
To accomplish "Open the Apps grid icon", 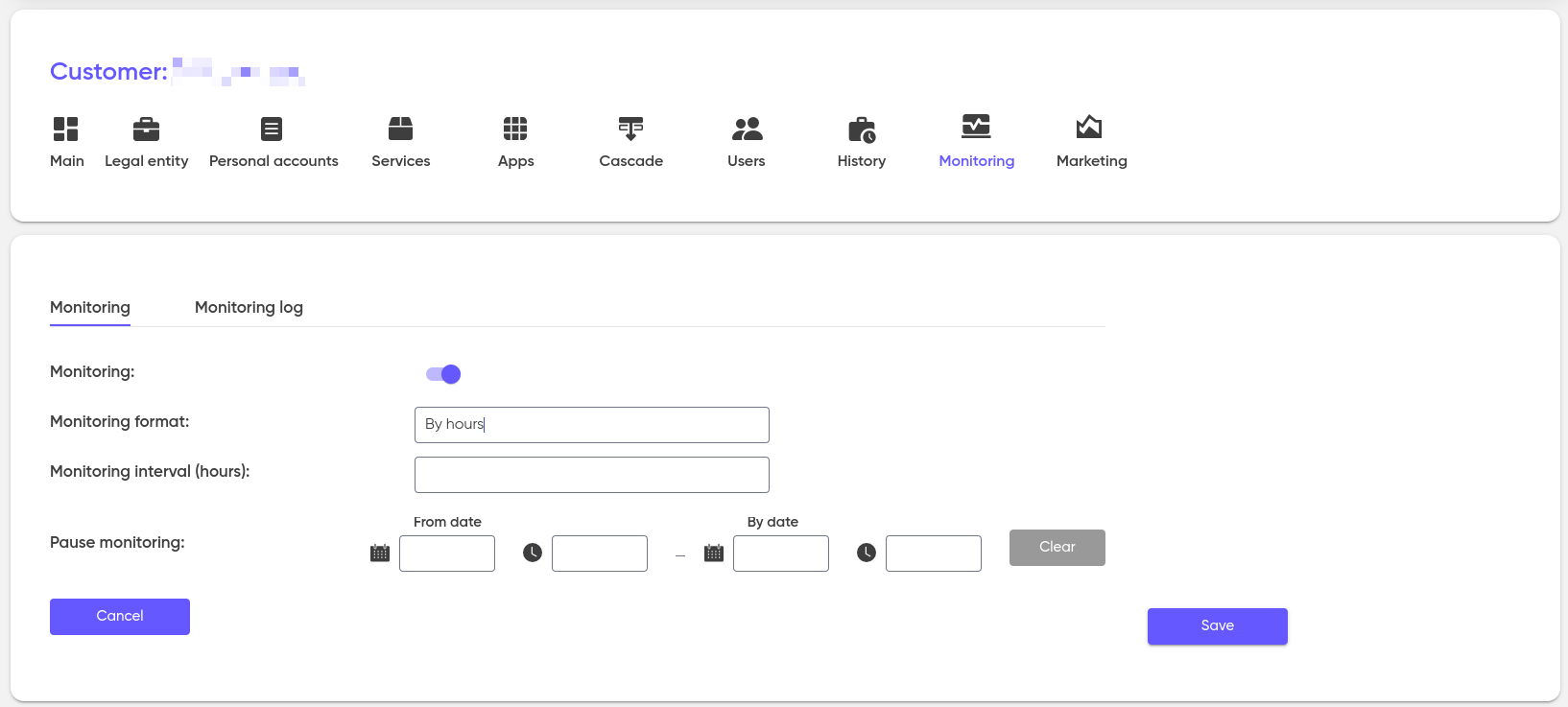I will point(515,129).
